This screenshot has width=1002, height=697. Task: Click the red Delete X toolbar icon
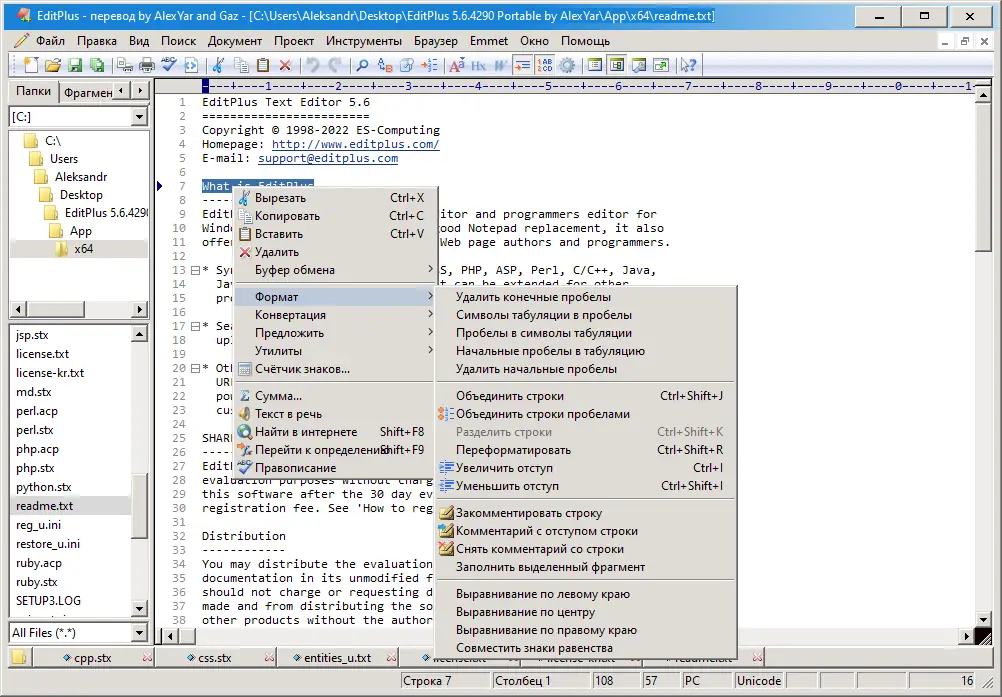[285, 66]
